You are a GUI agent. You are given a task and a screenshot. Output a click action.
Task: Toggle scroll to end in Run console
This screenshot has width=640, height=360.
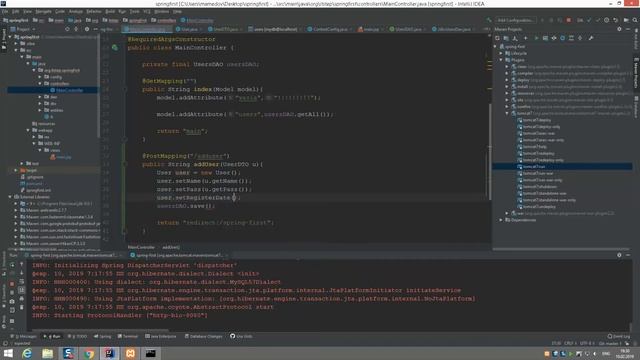[22, 290]
